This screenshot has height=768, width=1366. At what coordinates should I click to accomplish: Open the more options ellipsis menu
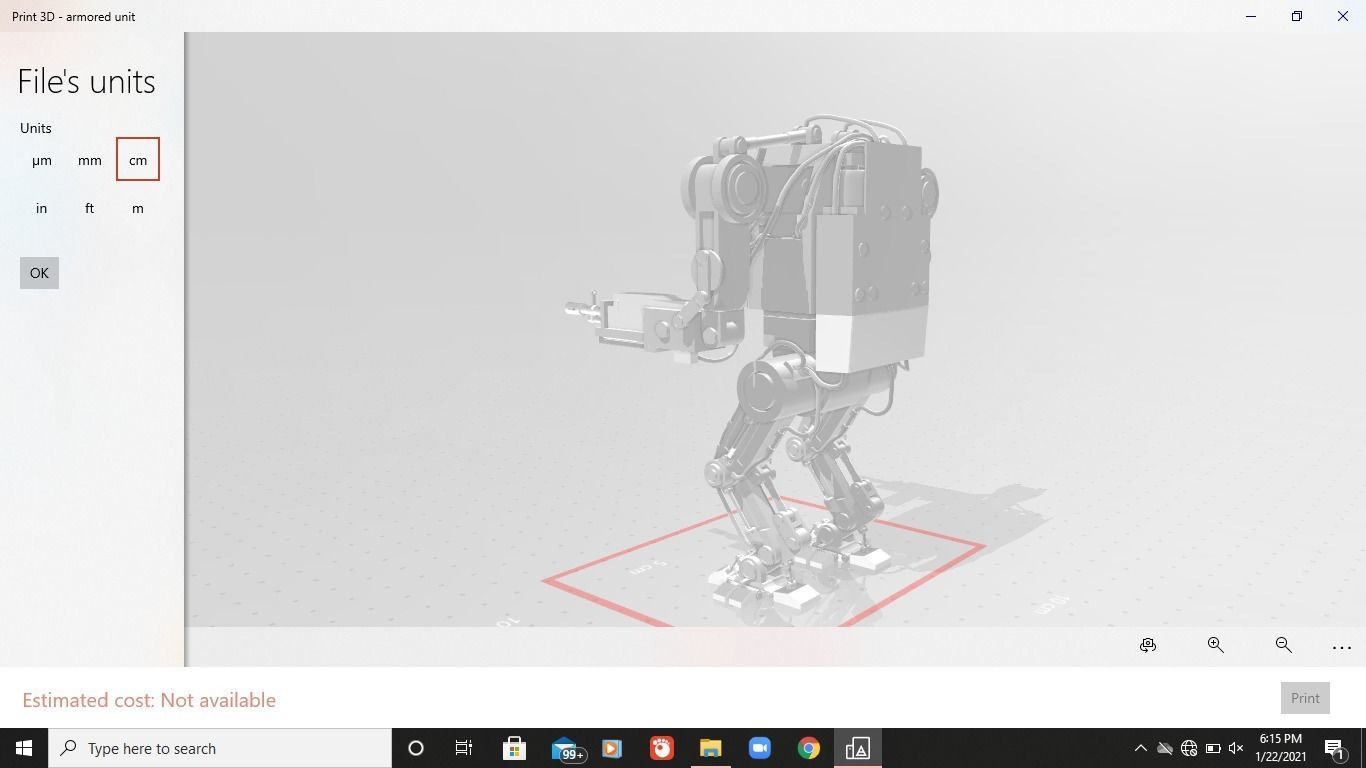(x=1342, y=647)
